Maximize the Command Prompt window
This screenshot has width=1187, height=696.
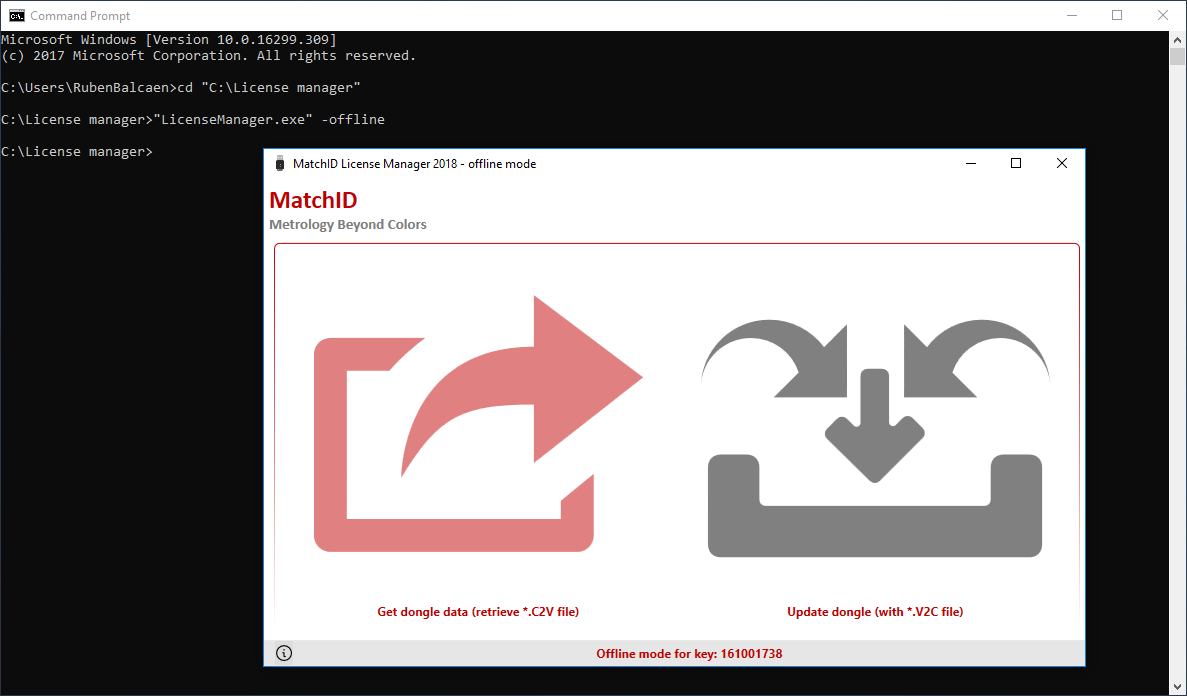pos(1117,15)
